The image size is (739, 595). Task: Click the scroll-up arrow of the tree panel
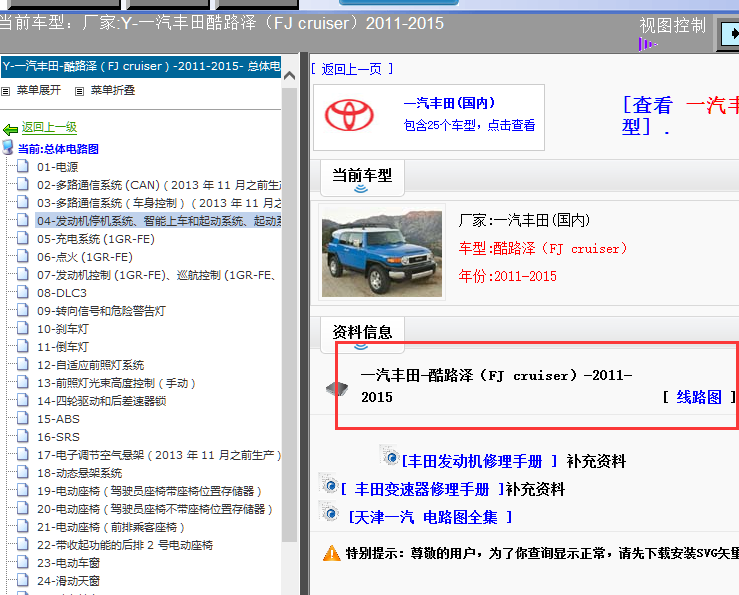pos(289,75)
